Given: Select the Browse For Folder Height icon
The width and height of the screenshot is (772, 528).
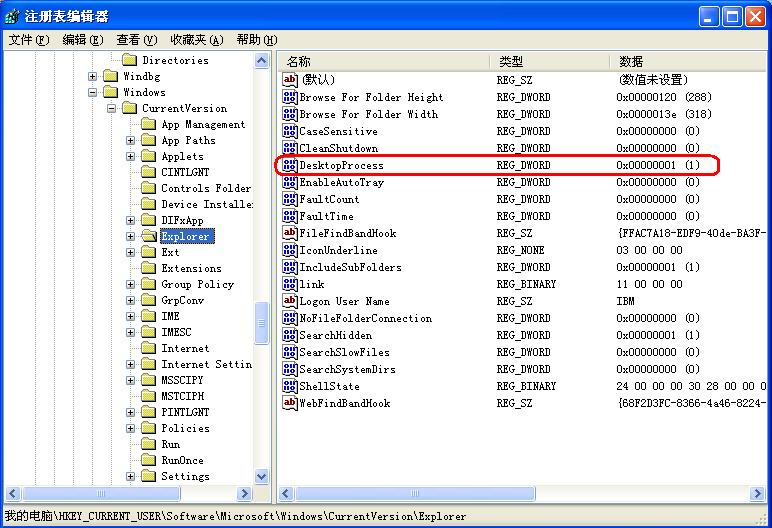Looking at the screenshot, I should pyautogui.click(x=290, y=97).
